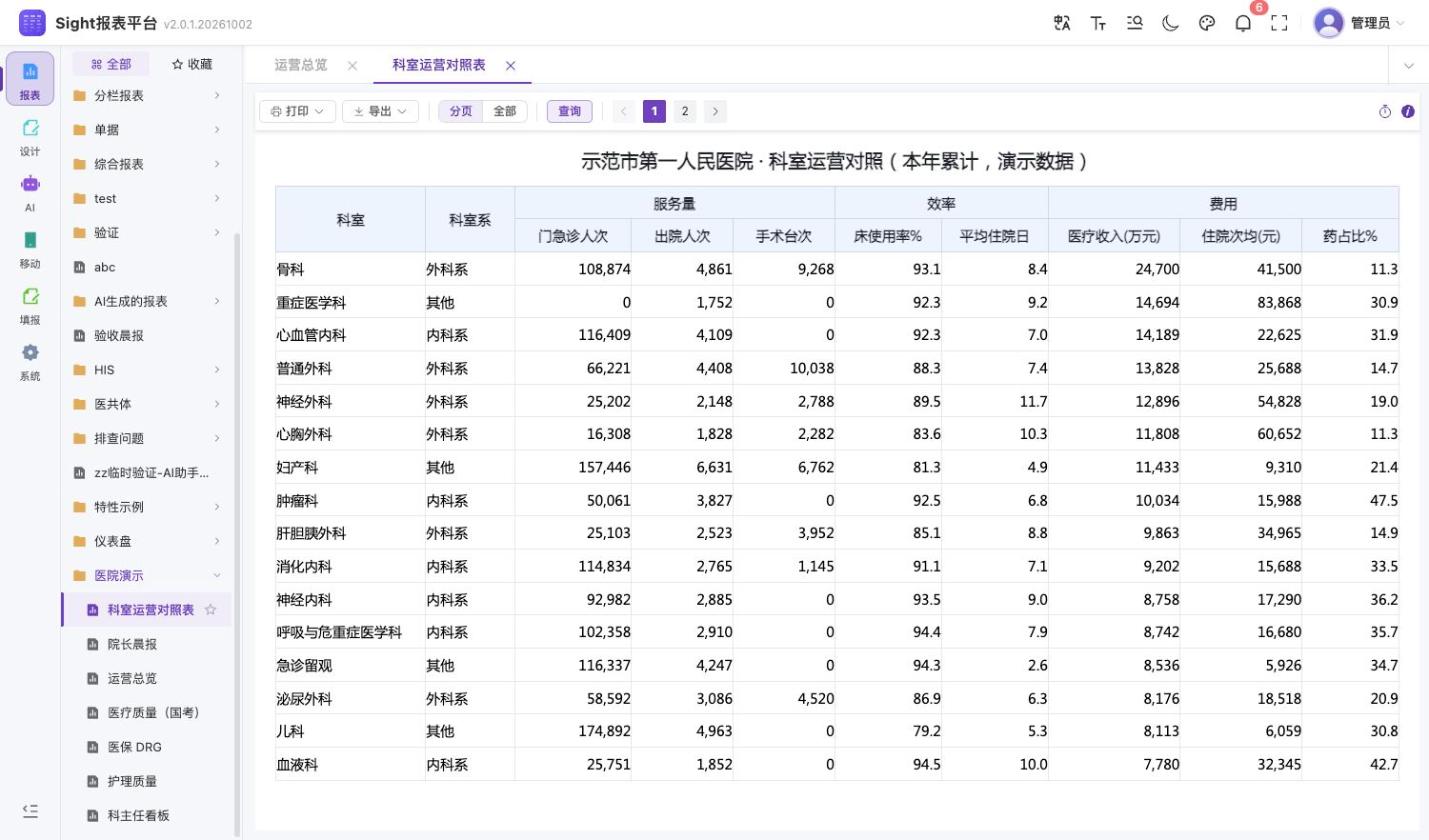The height and width of the screenshot is (840, 1429).
Task: Click the 查询 button
Action: (x=569, y=111)
